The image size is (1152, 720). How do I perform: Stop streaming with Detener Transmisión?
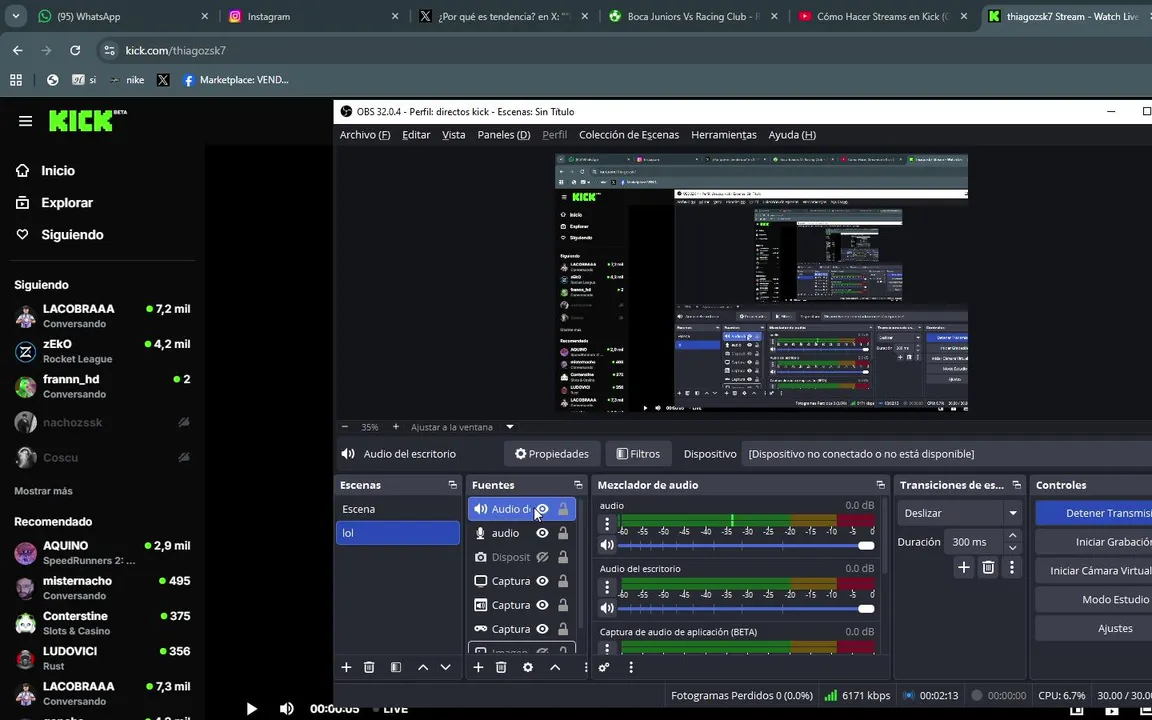point(1094,513)
